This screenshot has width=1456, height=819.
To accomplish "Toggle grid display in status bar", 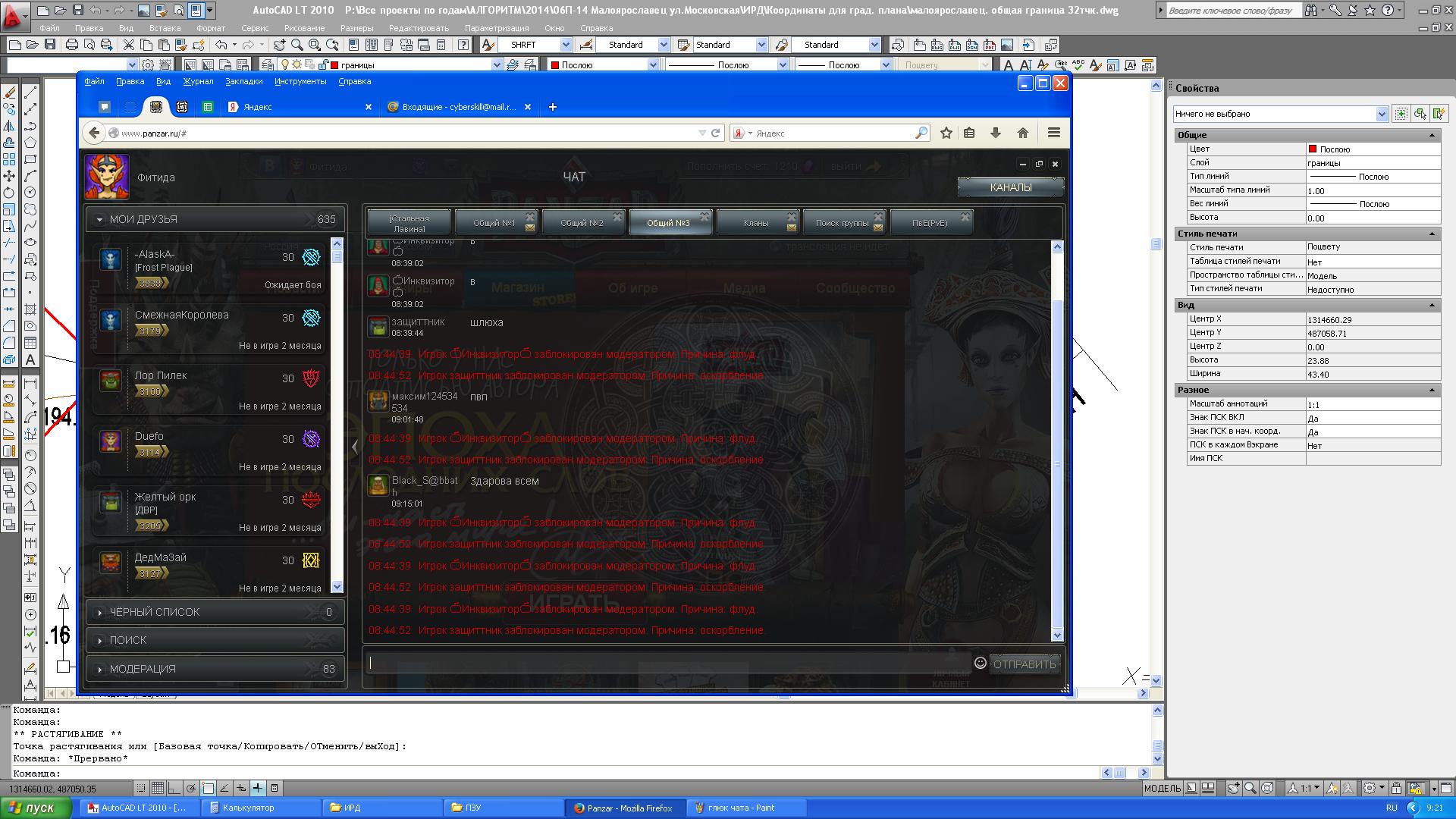I will pyautogui.click(x=157, y=789).
